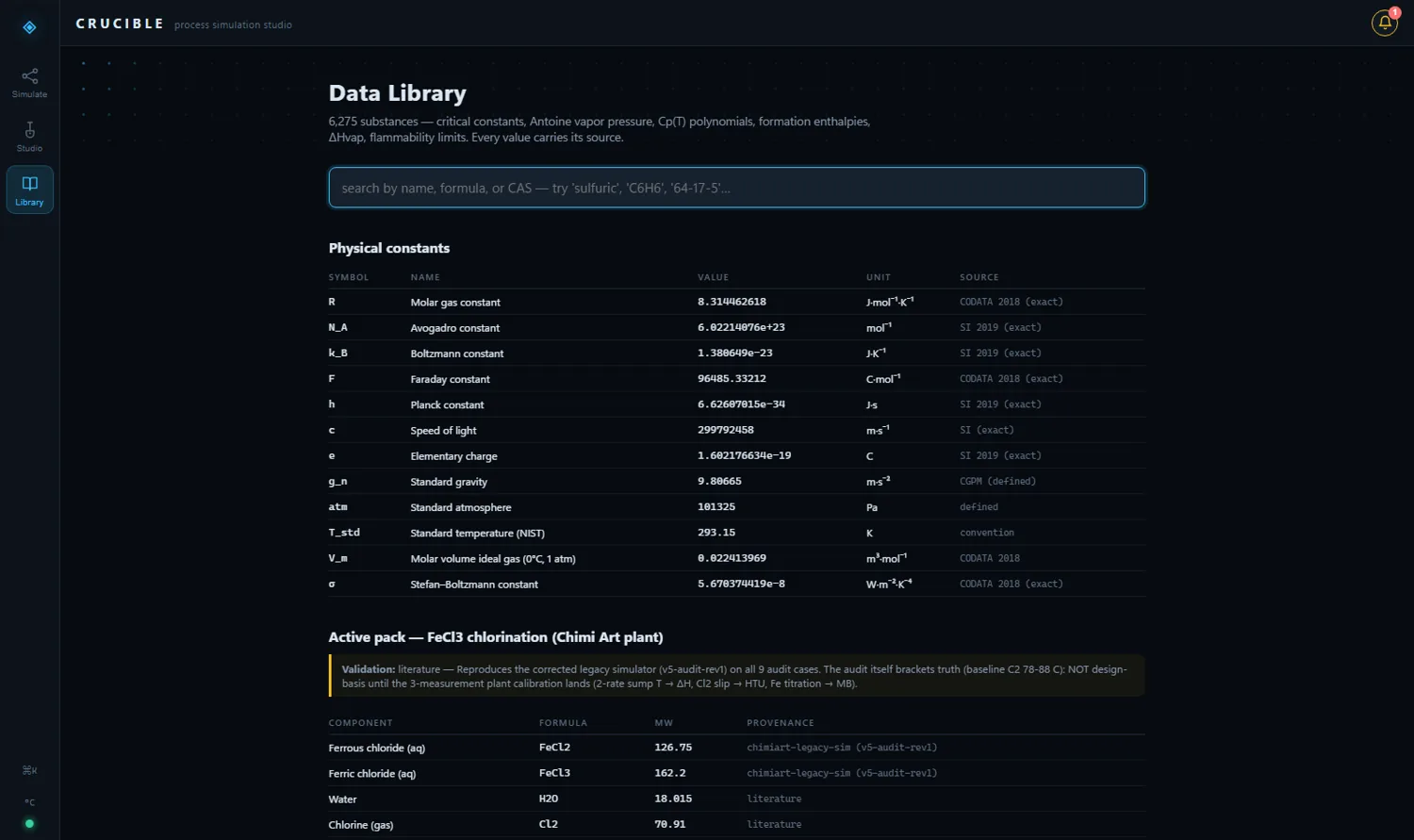This screenshot has width=1414, height=840.
Task: Open the Studio section in sidebar
Action: tap(29, 137)
